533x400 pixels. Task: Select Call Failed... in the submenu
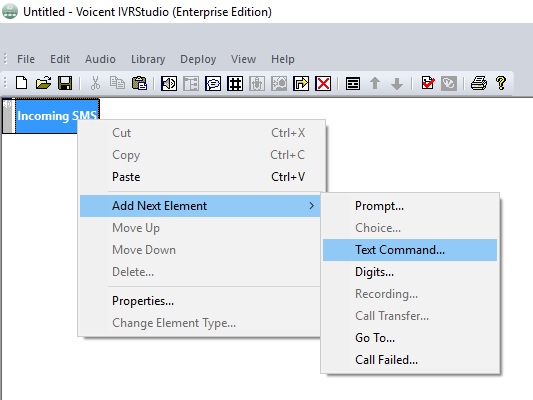pos(410,360)
